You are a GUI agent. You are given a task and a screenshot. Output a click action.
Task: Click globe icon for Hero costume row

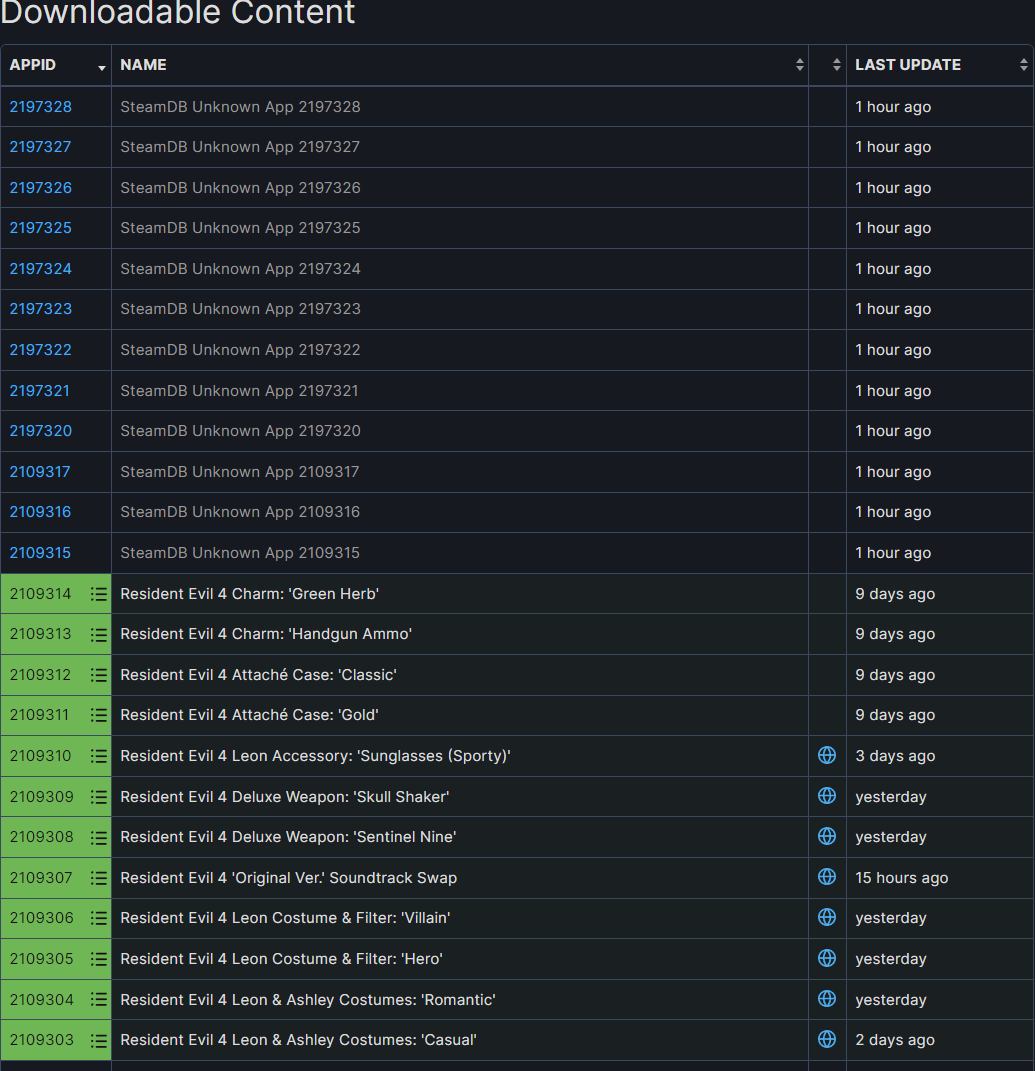click(827, 958)
